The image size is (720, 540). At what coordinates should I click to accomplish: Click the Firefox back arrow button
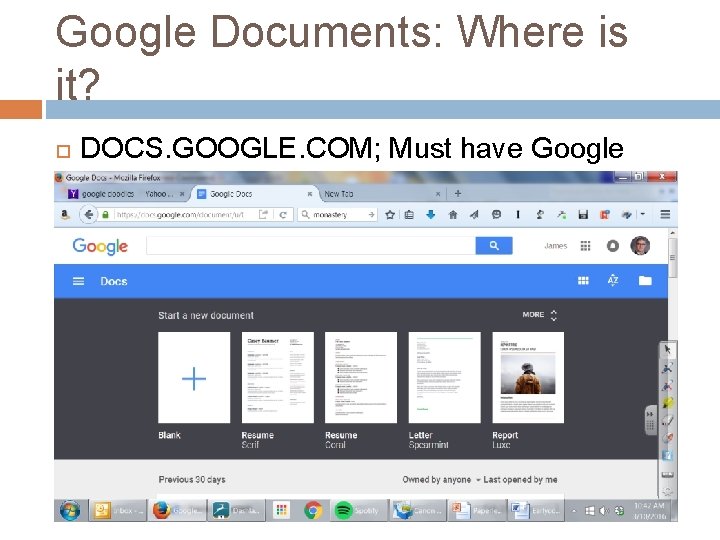[89, 214]
